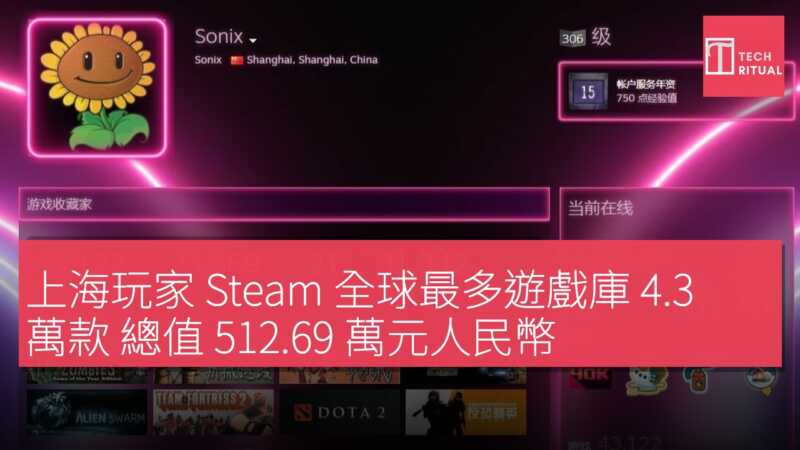This screenshot has width=800, height=450.
Task: Click the yellow cartoon character badge
Action: pos(646,380)
